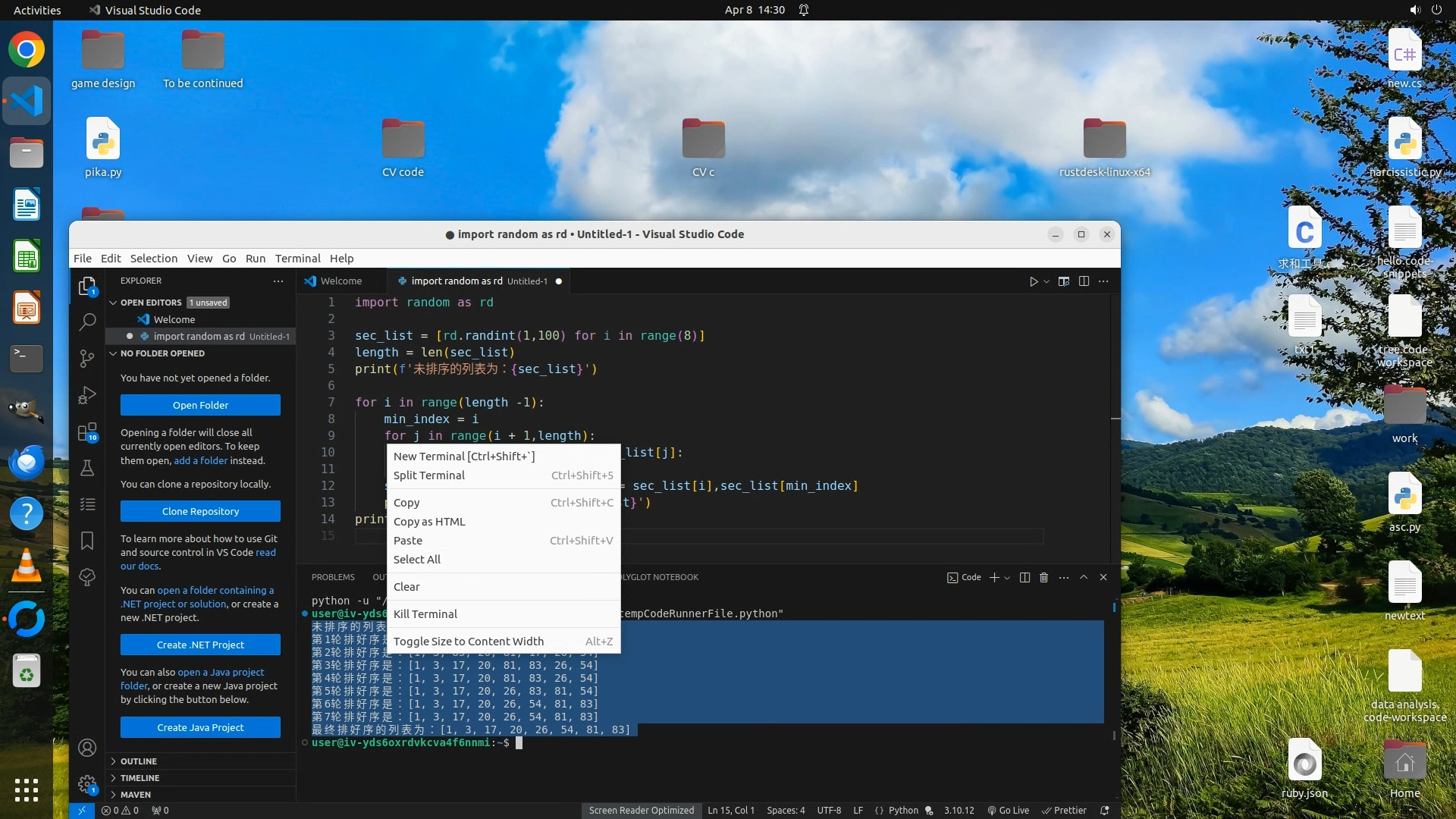The image size is (1456, 819).
Task: Open the Accounts icon in activity bar
Action: click(87, 748)
